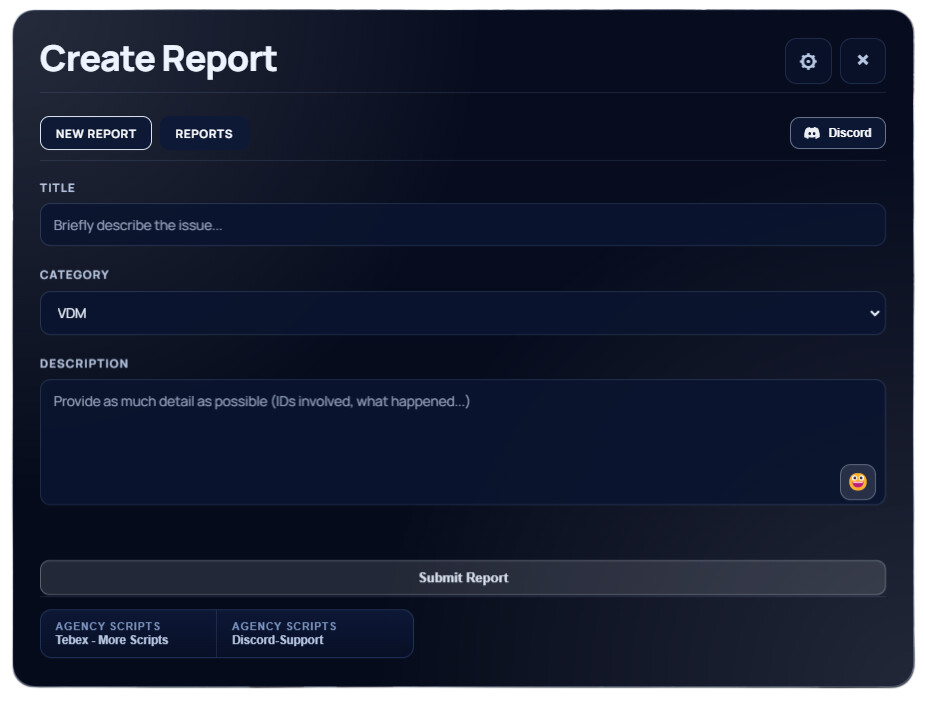
Task: Click AGENCY SCRIPTS text above Discord-Support
Action: [284, 626]
